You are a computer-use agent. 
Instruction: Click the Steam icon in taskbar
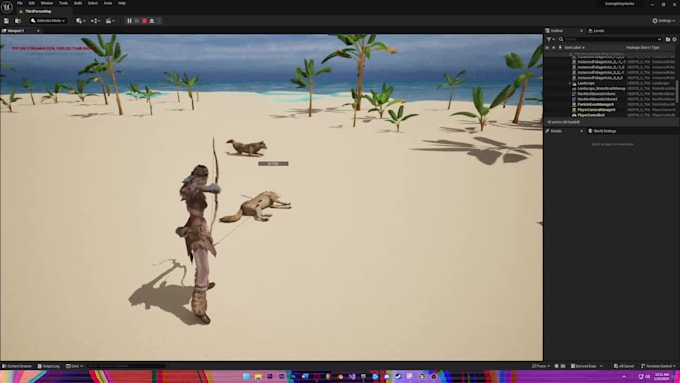[398, 376]
